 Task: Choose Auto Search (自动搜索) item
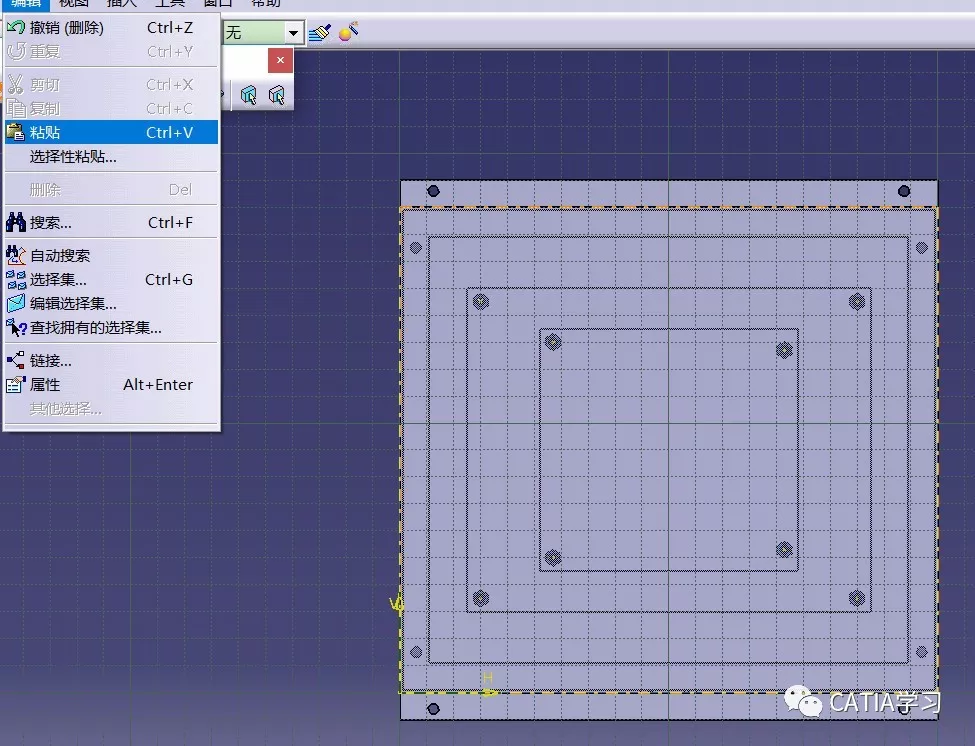[x=60, y=256]
